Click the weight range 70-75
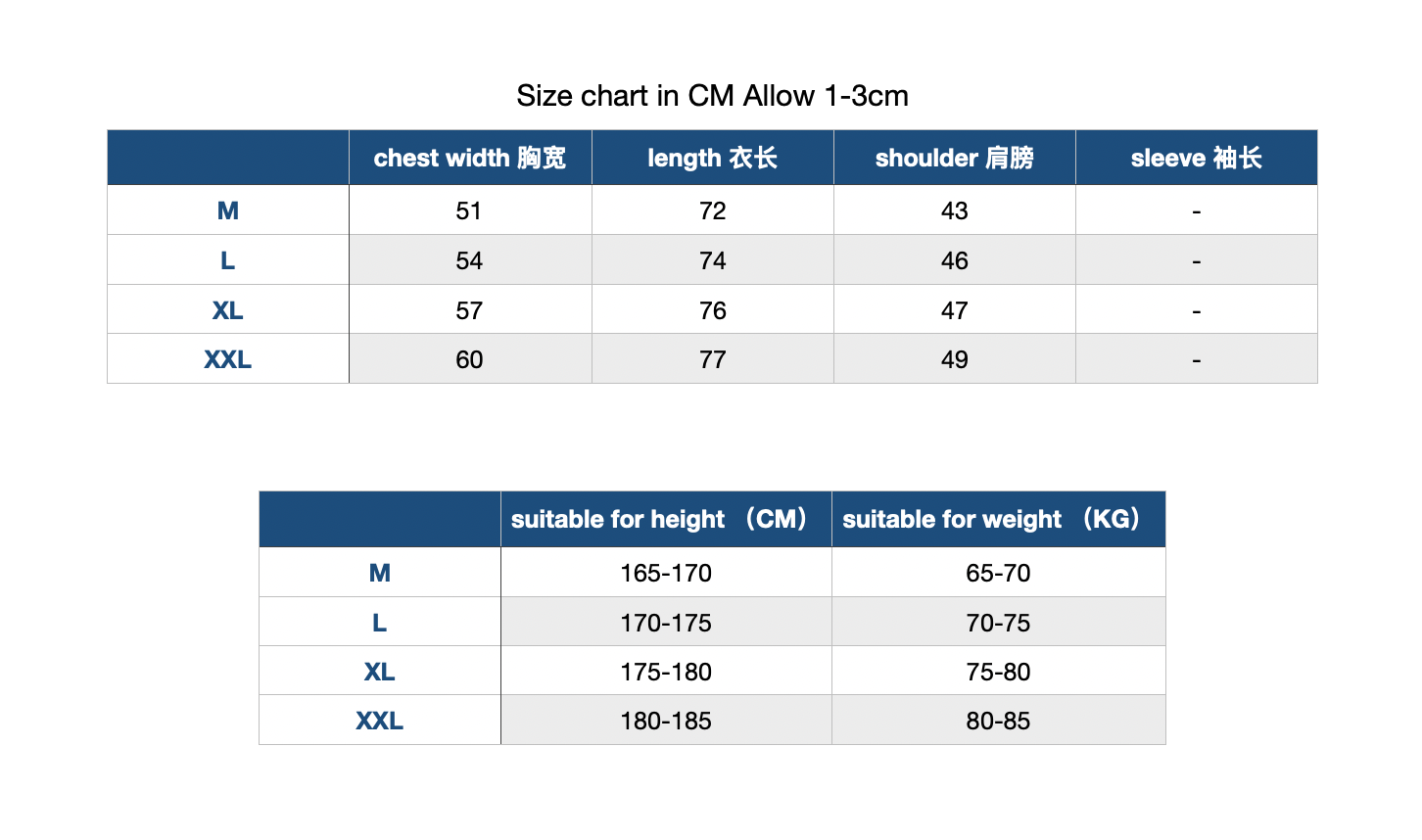1422x840 pixels. point(998,623)
